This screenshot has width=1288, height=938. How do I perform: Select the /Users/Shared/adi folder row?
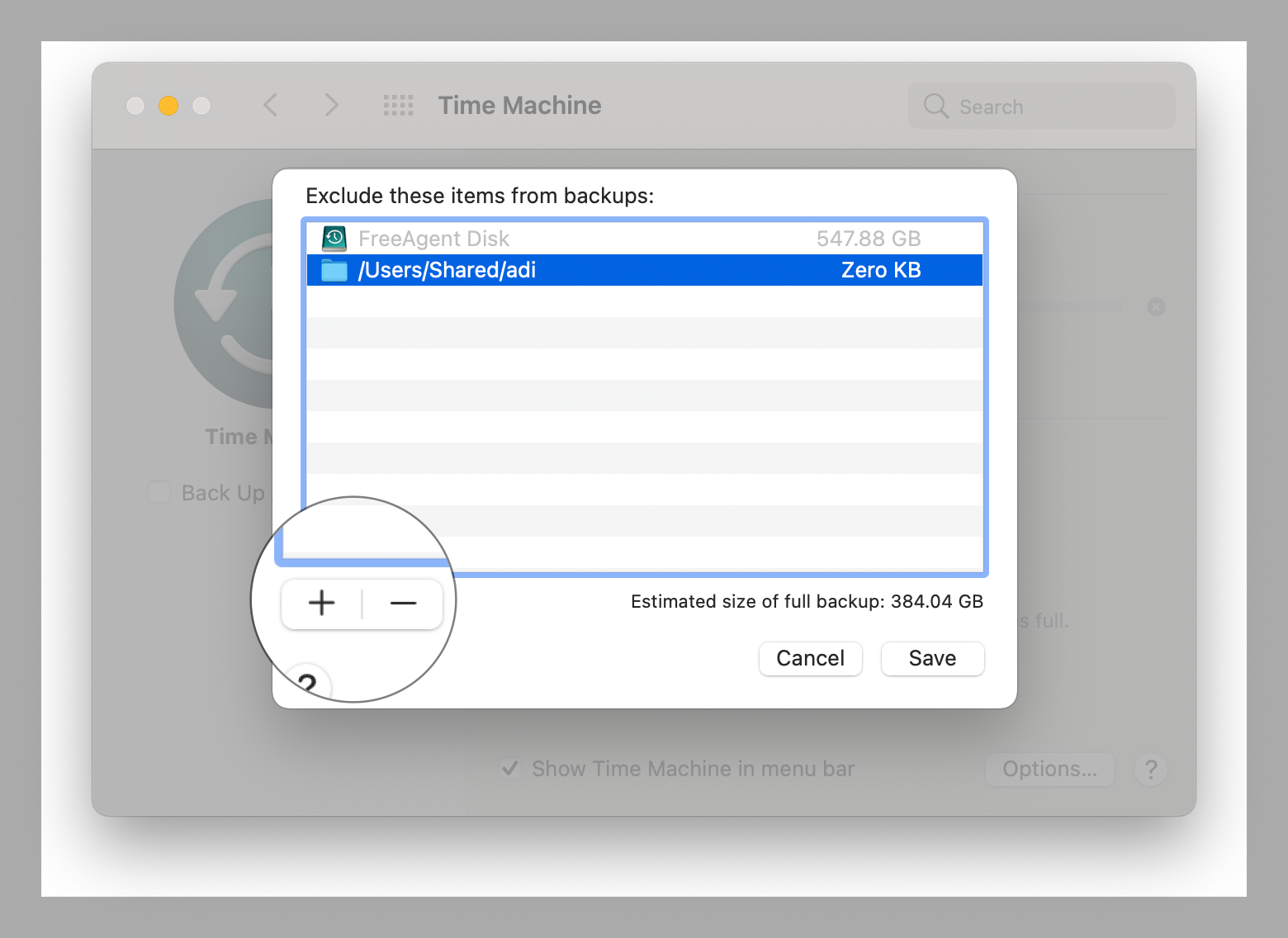[645, 270]
